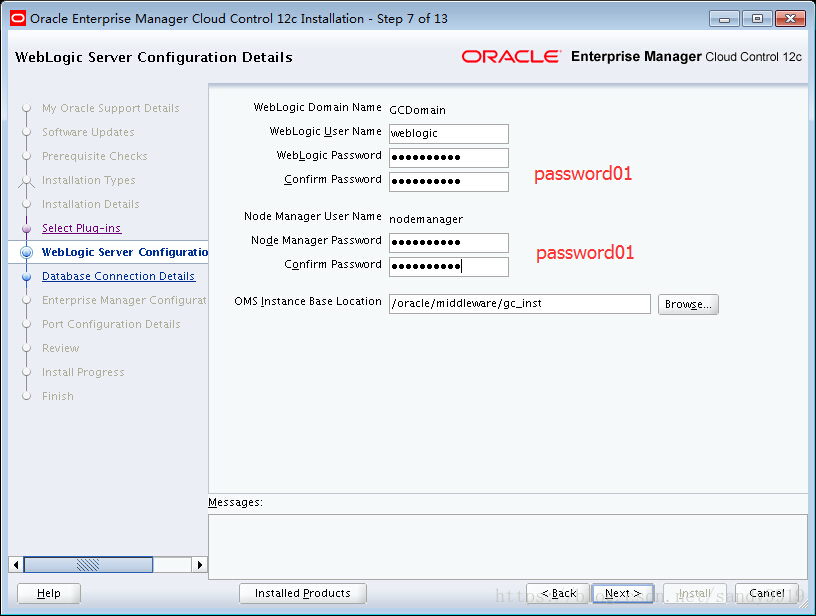This screenshot has height=616, width=816.
Task: Click Confirm Password field below WebLogic Password
Action: [449, 182]
